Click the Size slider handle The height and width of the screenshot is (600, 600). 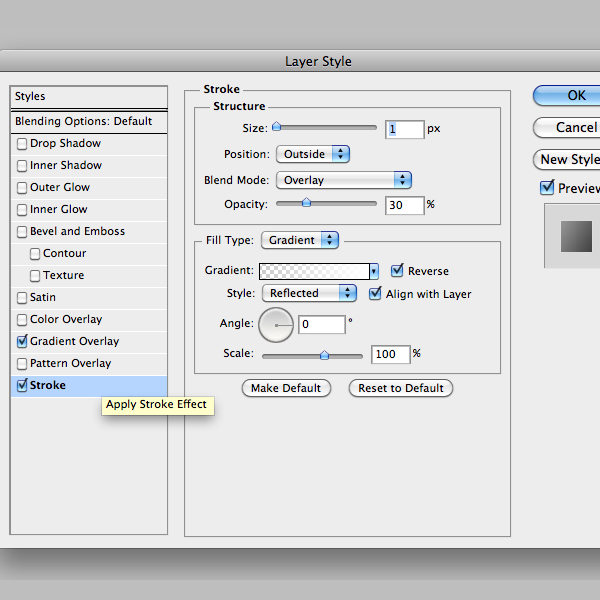[x=276, y=127]
